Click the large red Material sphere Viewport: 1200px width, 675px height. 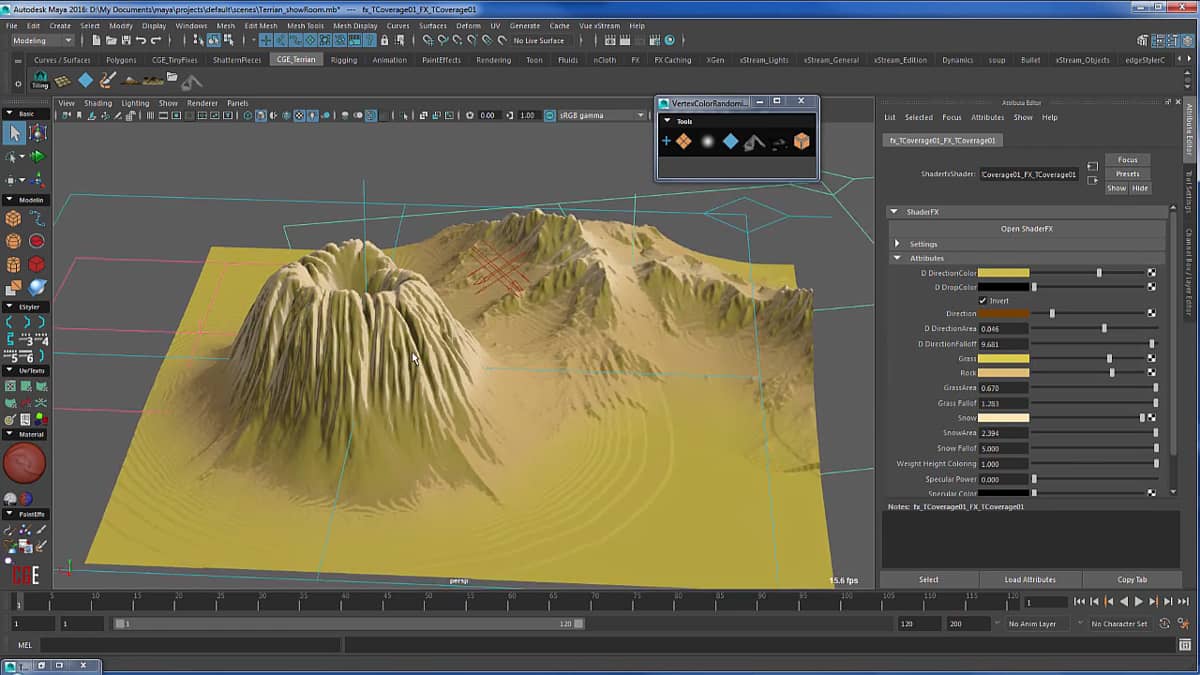25,464
